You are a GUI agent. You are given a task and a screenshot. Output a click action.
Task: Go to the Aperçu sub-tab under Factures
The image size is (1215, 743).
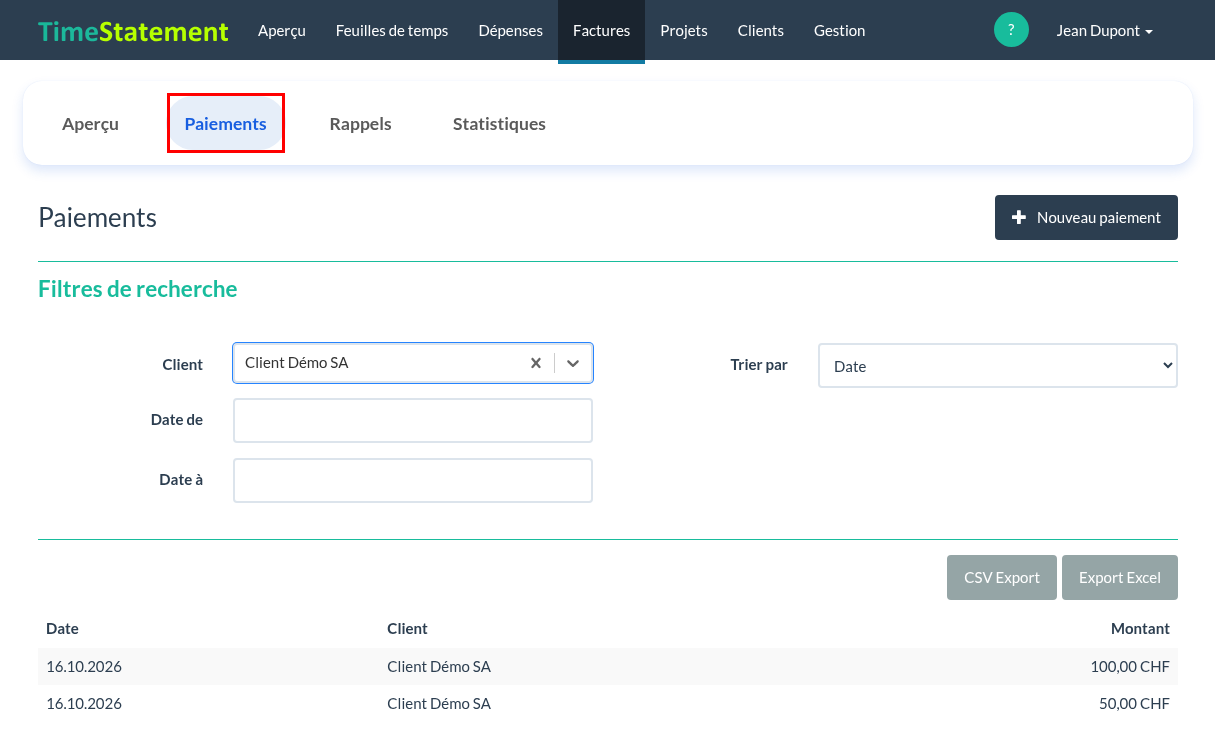[90, 124]
